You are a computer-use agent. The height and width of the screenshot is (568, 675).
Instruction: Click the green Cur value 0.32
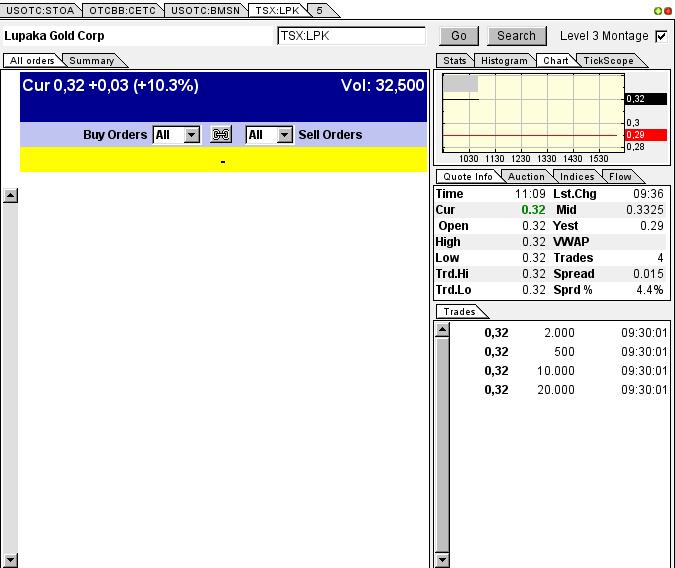coord(533,210)
